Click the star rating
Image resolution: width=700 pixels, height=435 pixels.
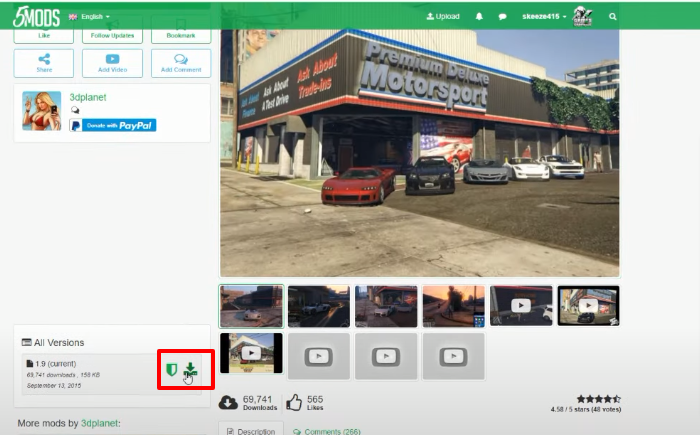[x=598, y=399]
